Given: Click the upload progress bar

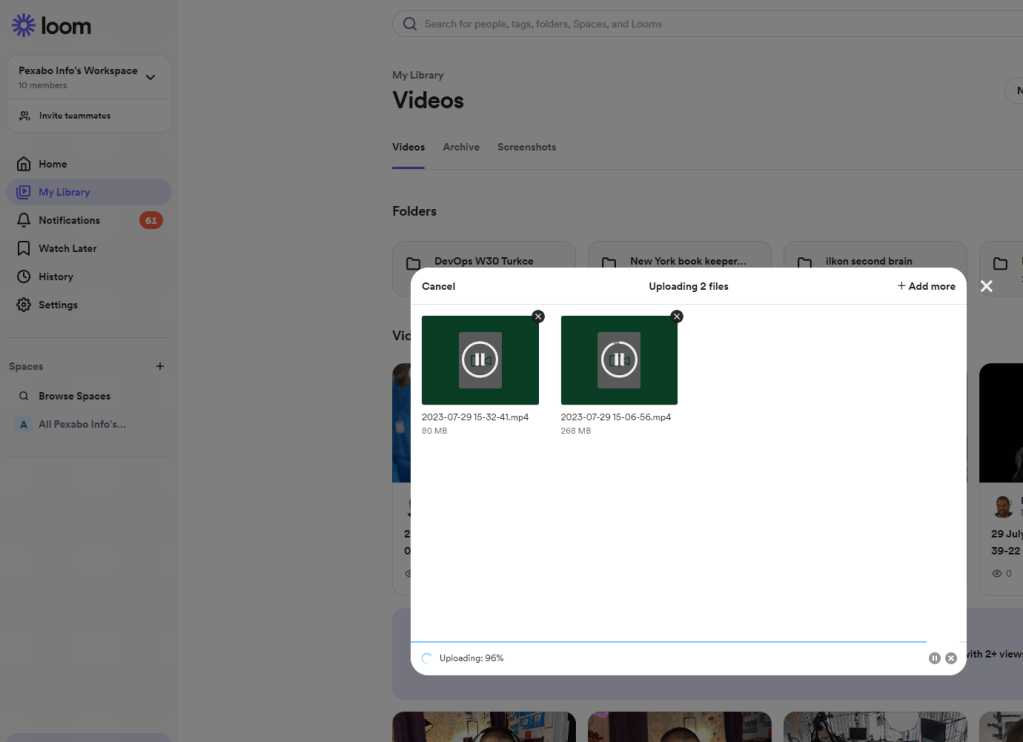Looking at the screenshot, I should click(x=688, y=642).
